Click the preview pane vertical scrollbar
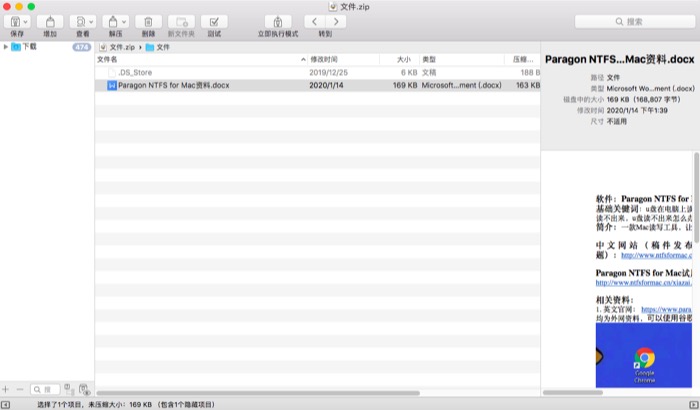The height and width of the screenshot is (410, 700). (x=696, y=197)
